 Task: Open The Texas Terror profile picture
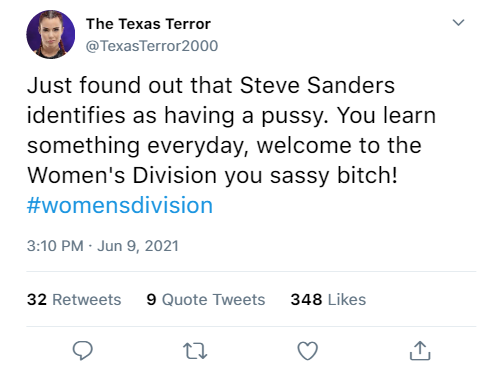tap(51, 34)
